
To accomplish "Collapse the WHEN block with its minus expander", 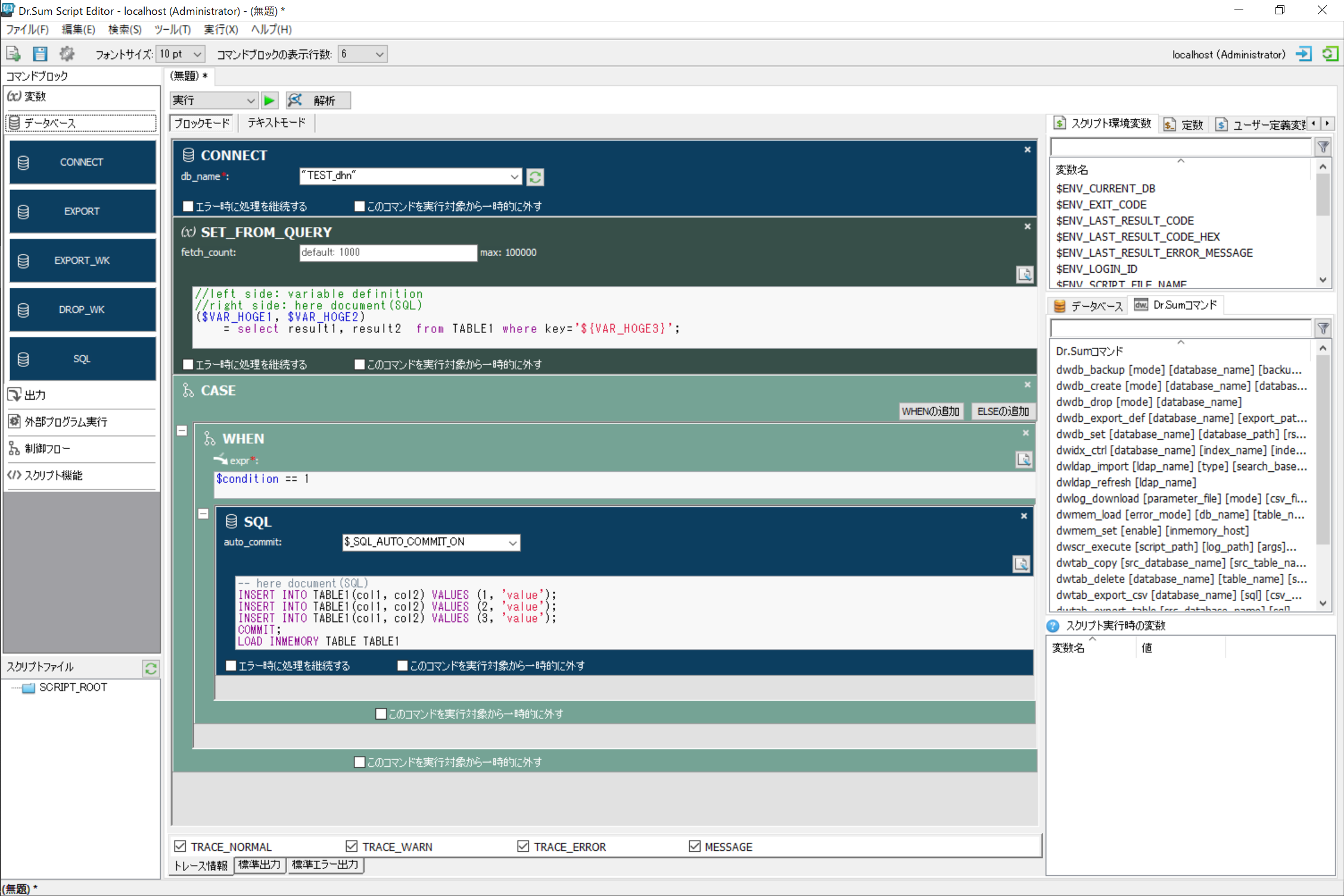I will (x=182, y=431).
